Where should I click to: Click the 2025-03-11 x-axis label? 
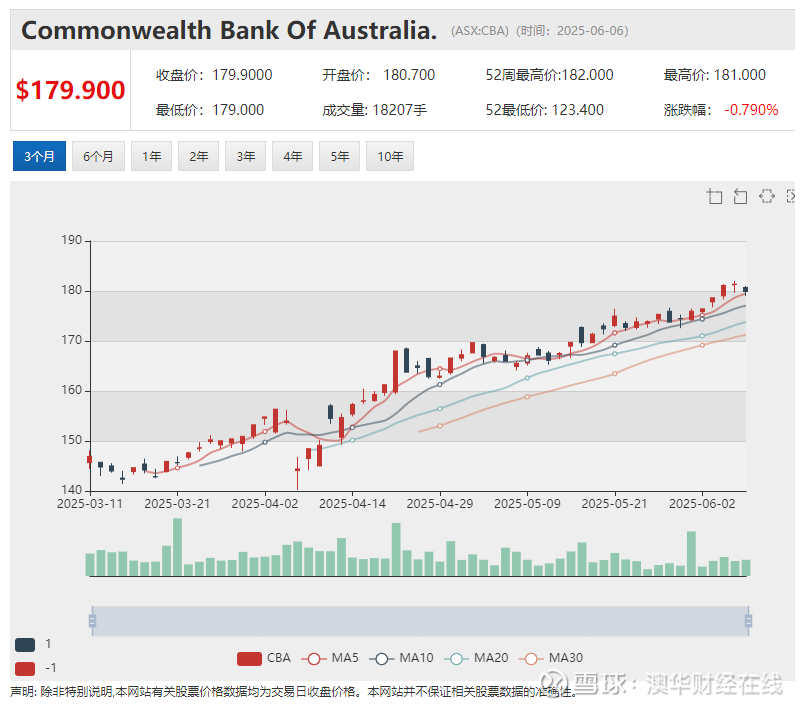[90, 504]
